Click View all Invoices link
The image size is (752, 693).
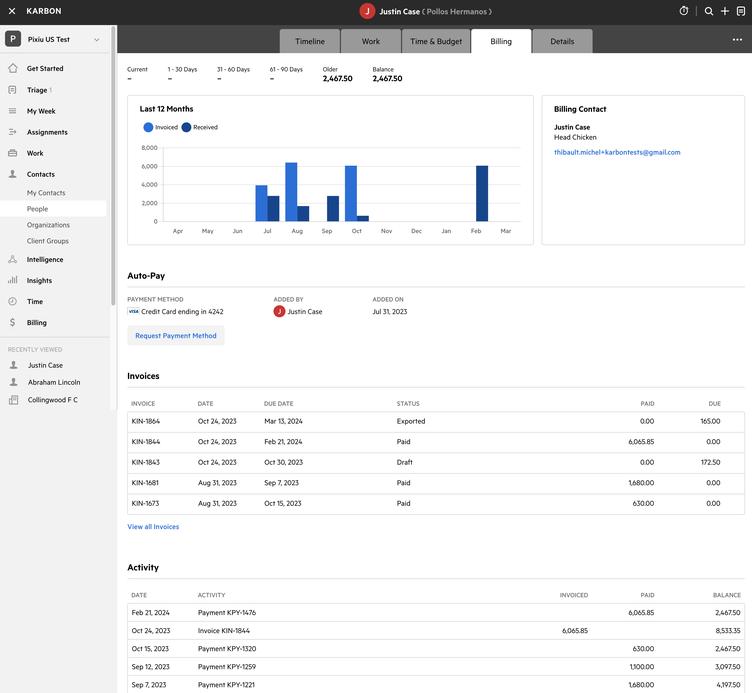point(153,527)
